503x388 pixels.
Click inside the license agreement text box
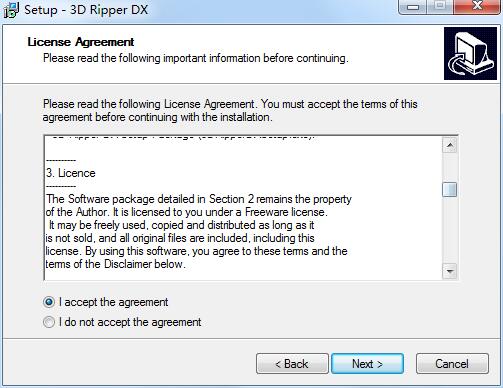pos(243,208)
